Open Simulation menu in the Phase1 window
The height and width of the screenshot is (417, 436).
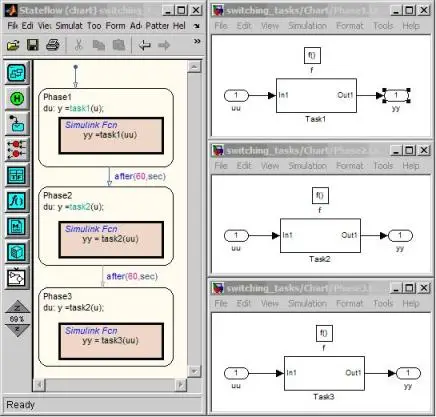coord(307,26)
